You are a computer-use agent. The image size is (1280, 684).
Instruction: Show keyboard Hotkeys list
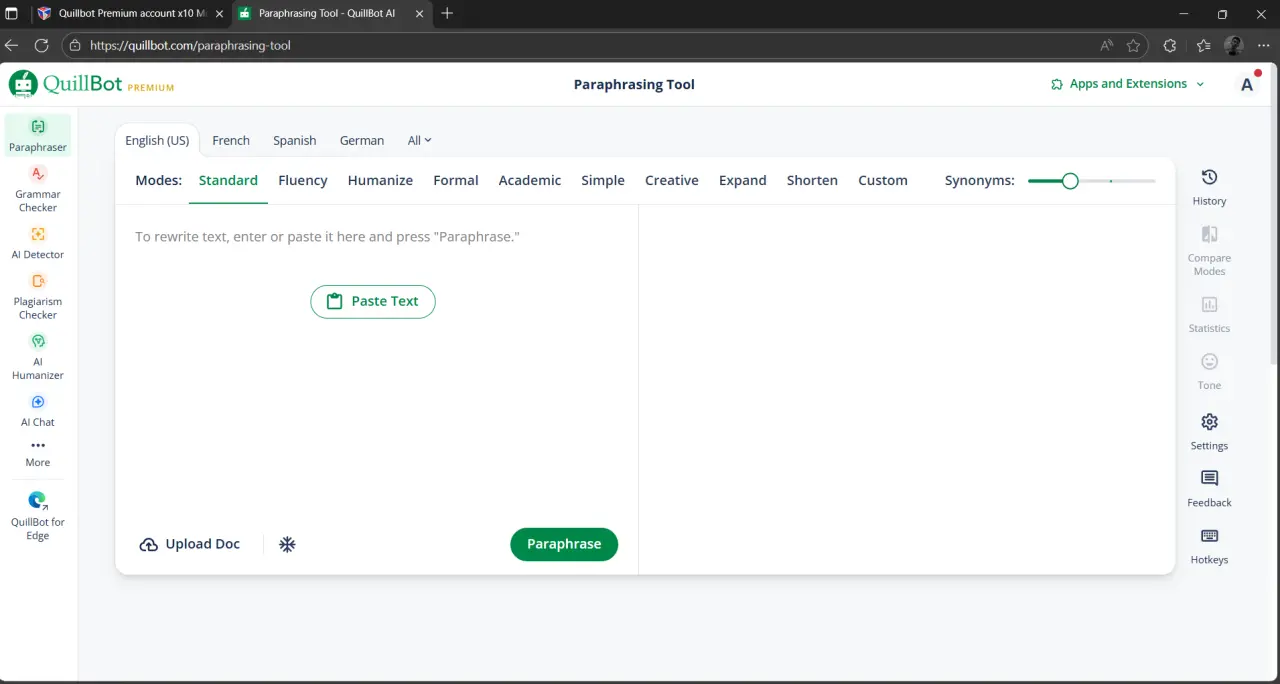[1209, 545]
